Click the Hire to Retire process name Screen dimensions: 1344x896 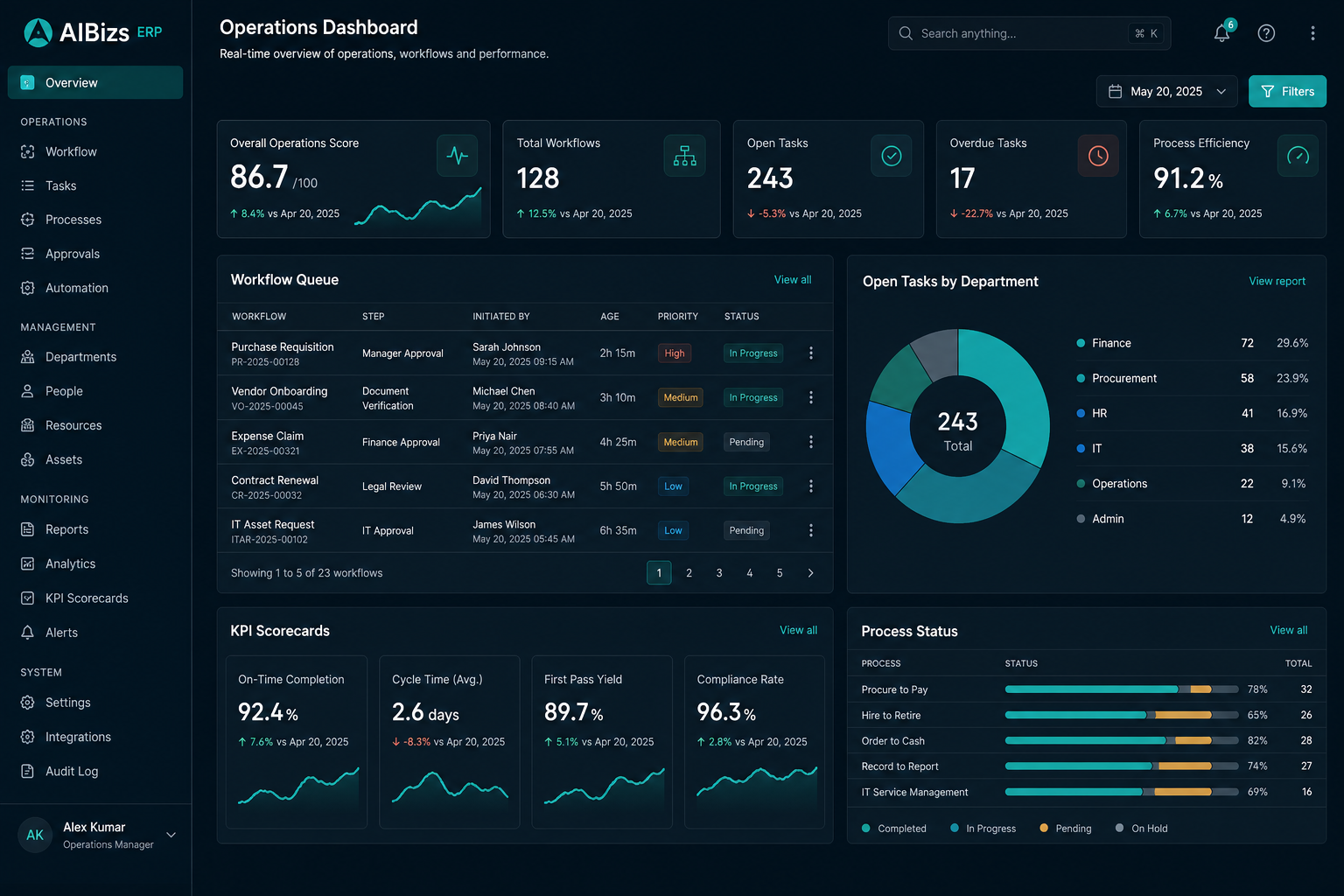pyautogui.click(x=891, y=715)
